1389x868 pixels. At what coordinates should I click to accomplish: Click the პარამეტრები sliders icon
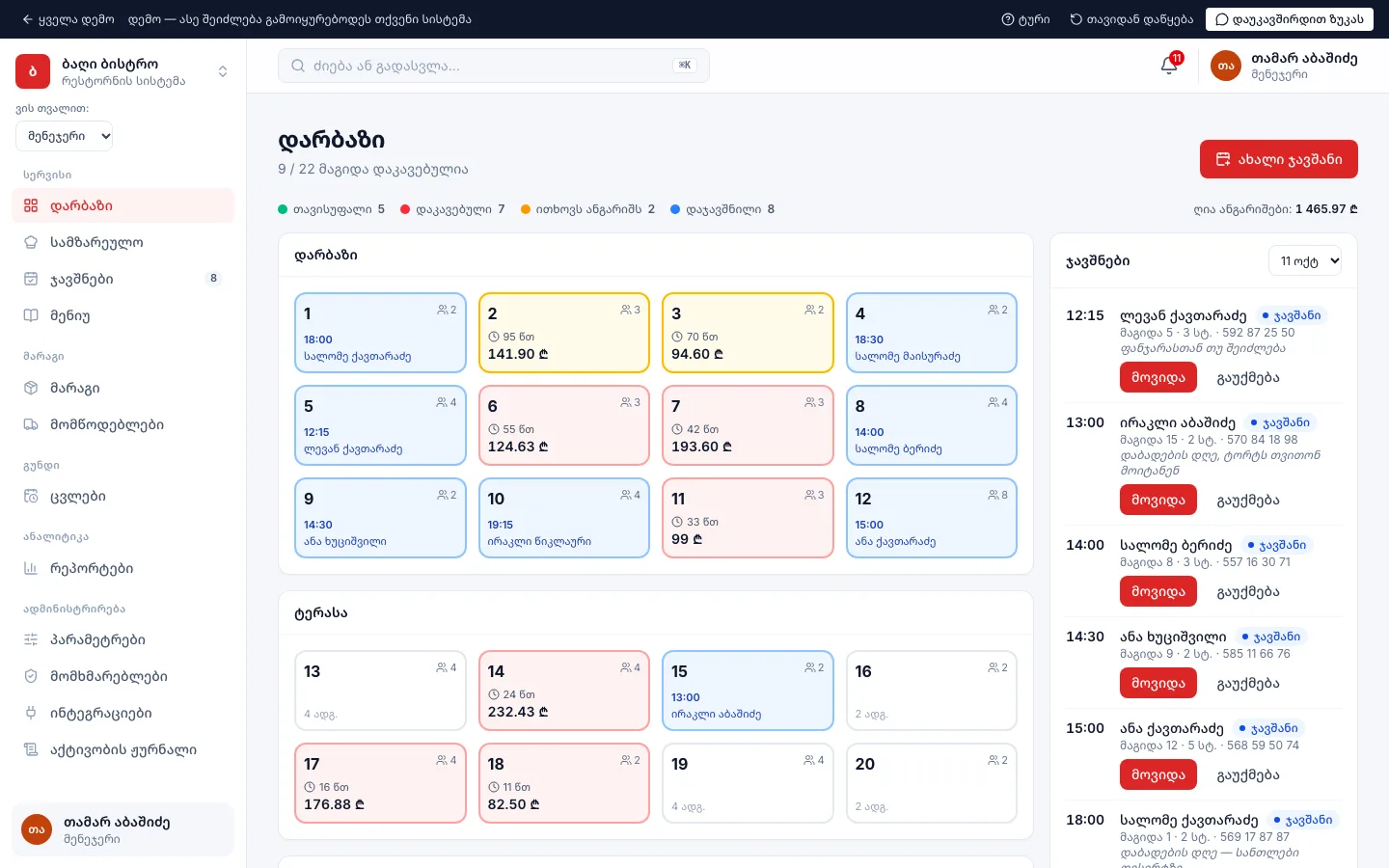pos(31,639)
